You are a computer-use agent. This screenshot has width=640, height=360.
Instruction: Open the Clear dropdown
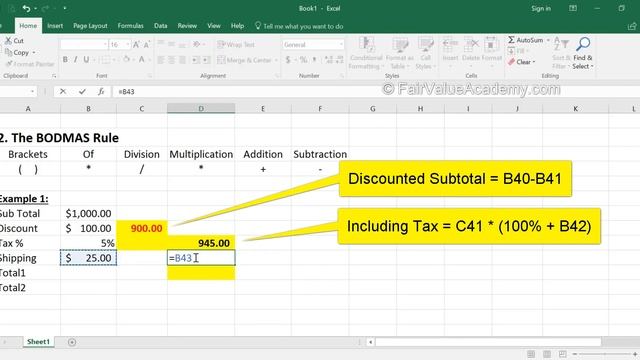522,62
